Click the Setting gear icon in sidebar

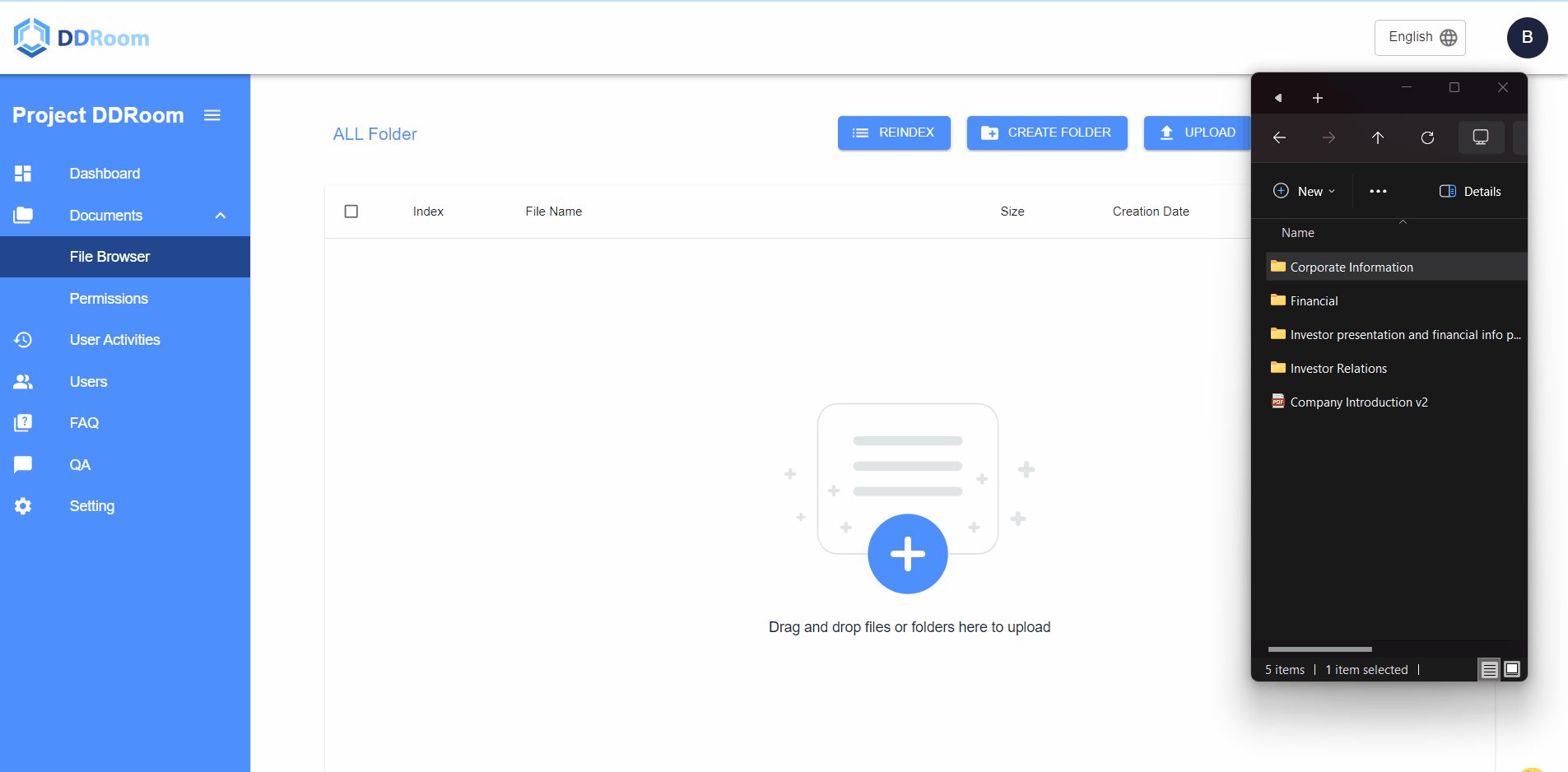tap(23, 505)
